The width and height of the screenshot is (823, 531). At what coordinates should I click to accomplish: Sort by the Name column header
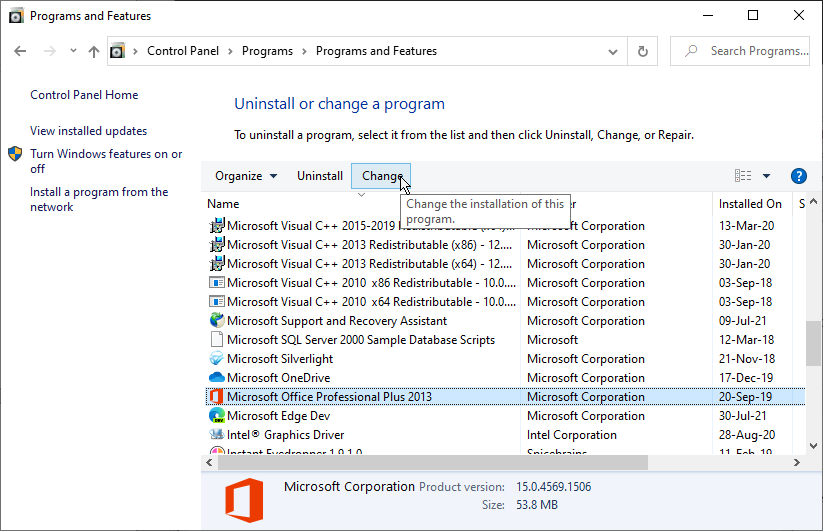point(223,204)
